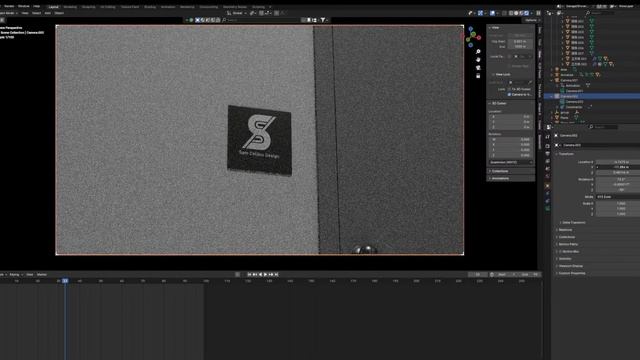Open the object rotation Mode dropdown
640x360 pixels.
click(618, 197)
